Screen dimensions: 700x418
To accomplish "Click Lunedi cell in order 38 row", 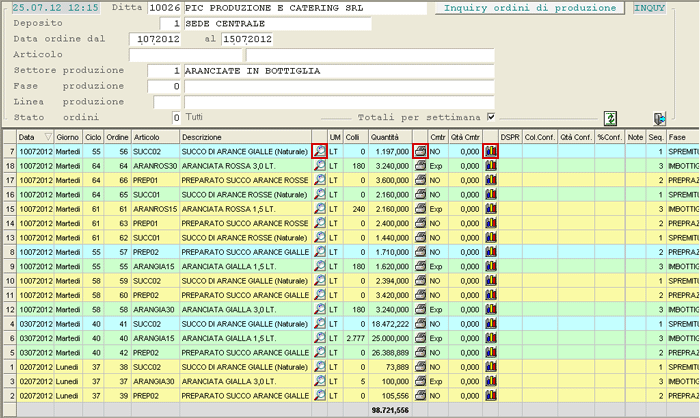I will (x=67, y=367).
